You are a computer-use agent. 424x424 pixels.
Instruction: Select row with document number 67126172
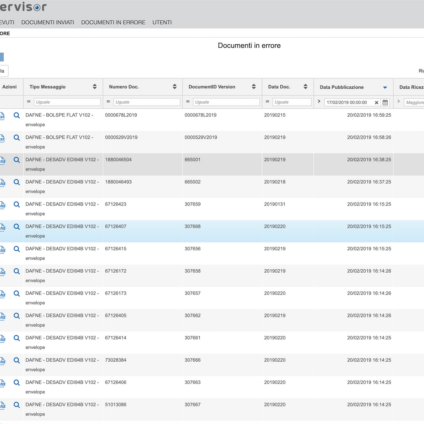212,276
